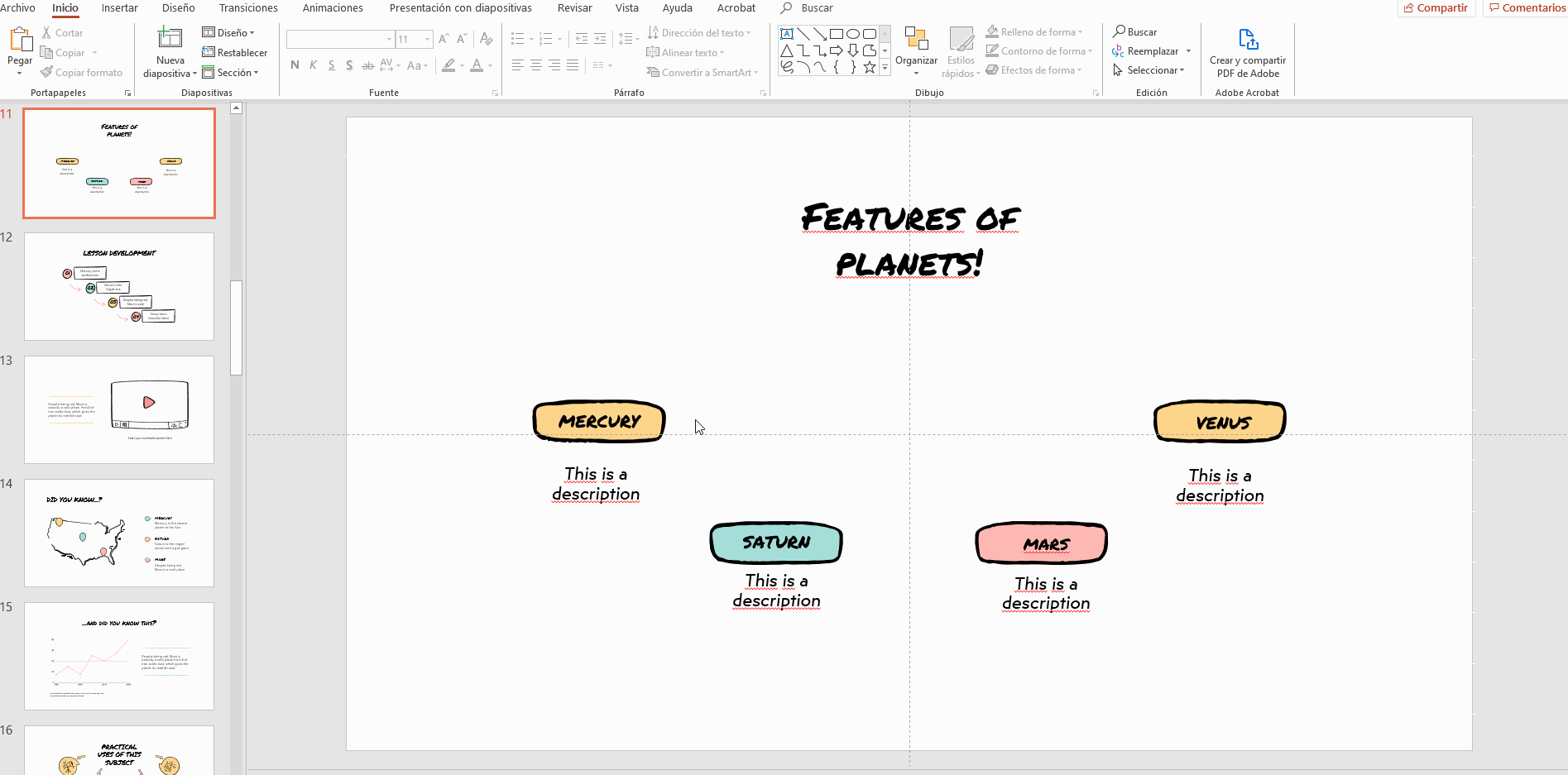Select the scribble freeform shape
The width and height of the screenshot is (1568, 775).
pos(787,68)
